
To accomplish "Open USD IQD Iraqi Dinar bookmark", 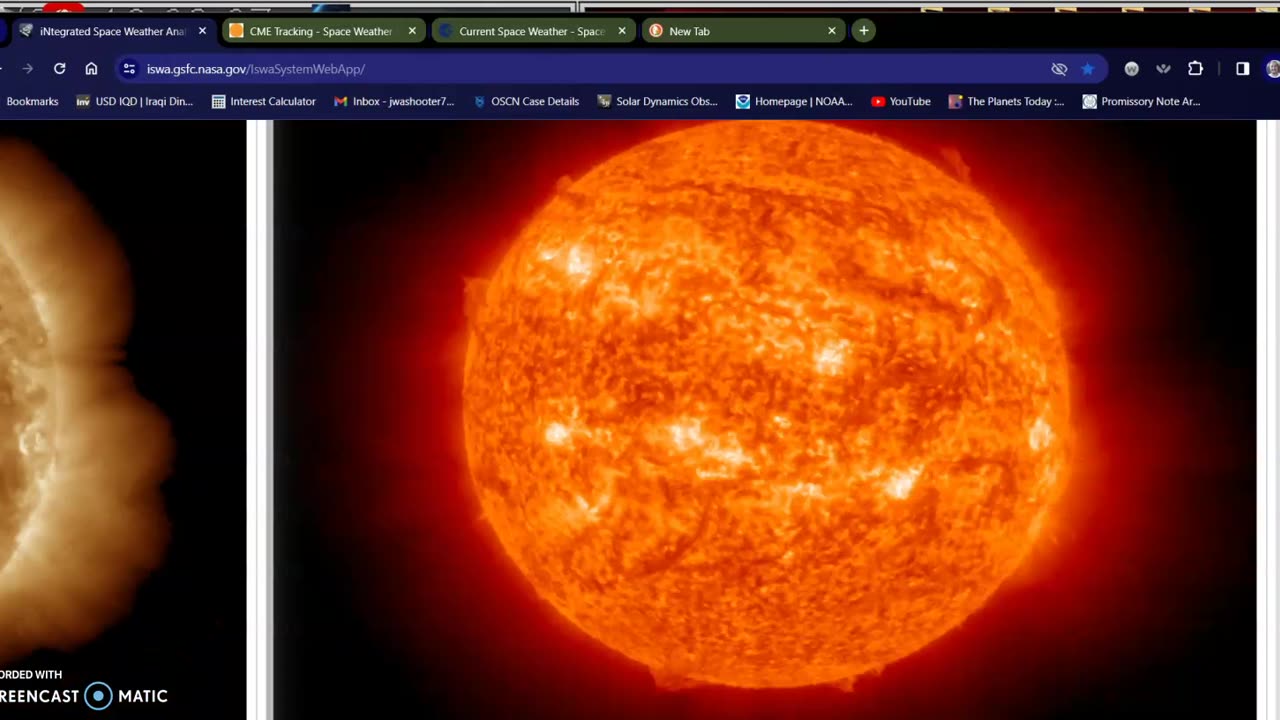I will (135, 101).
